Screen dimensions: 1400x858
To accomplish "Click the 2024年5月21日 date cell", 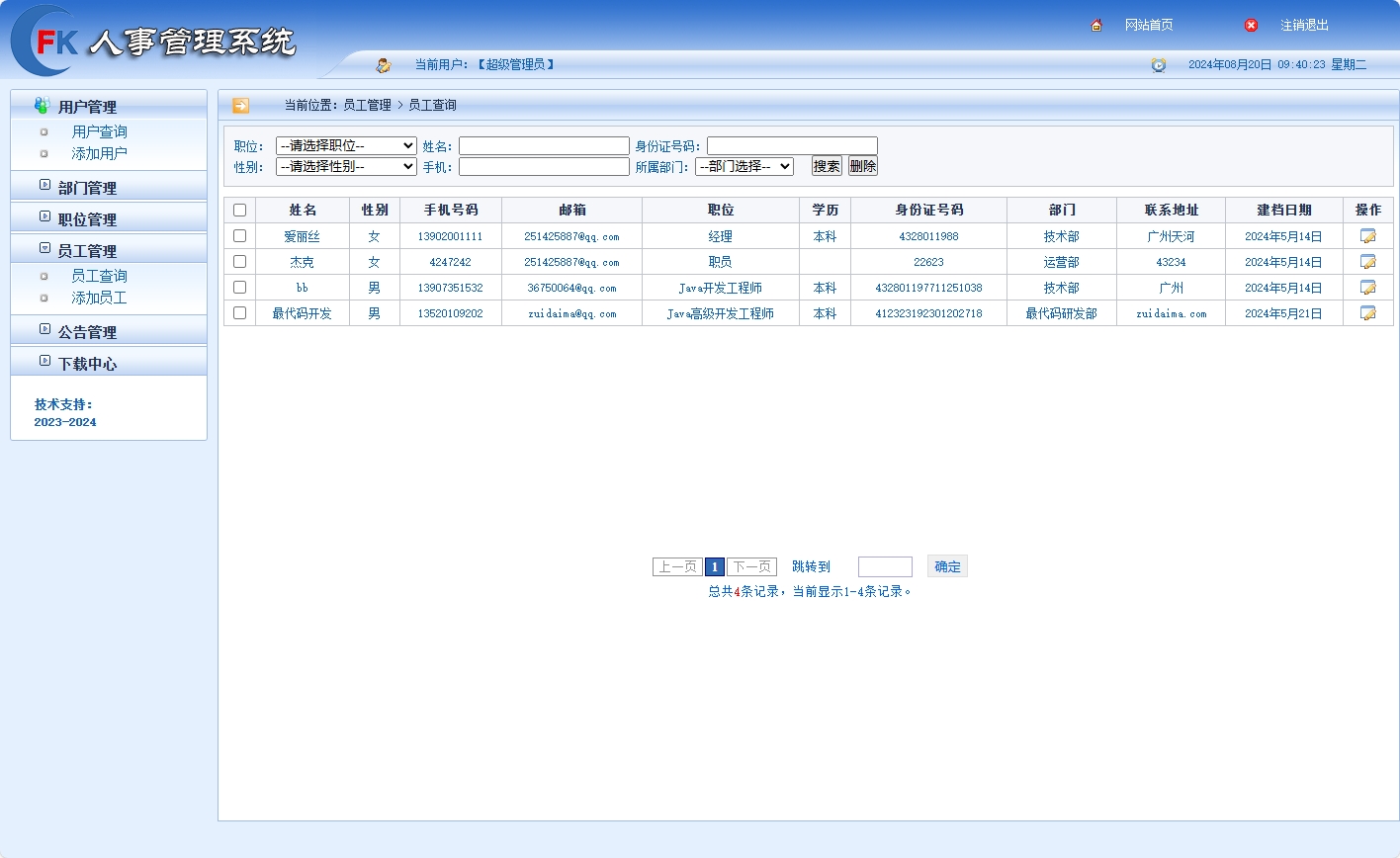I will 1283,313.
